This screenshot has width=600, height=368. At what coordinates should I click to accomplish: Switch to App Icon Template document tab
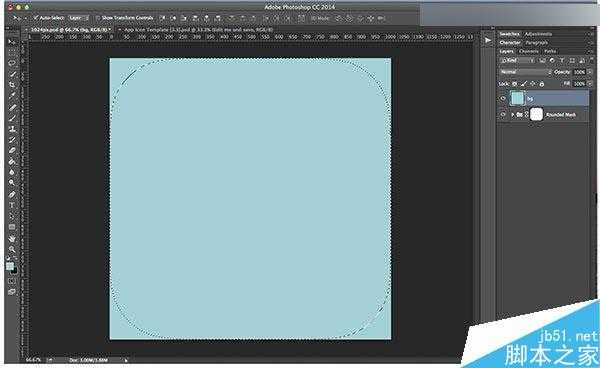tap(196, 29)
